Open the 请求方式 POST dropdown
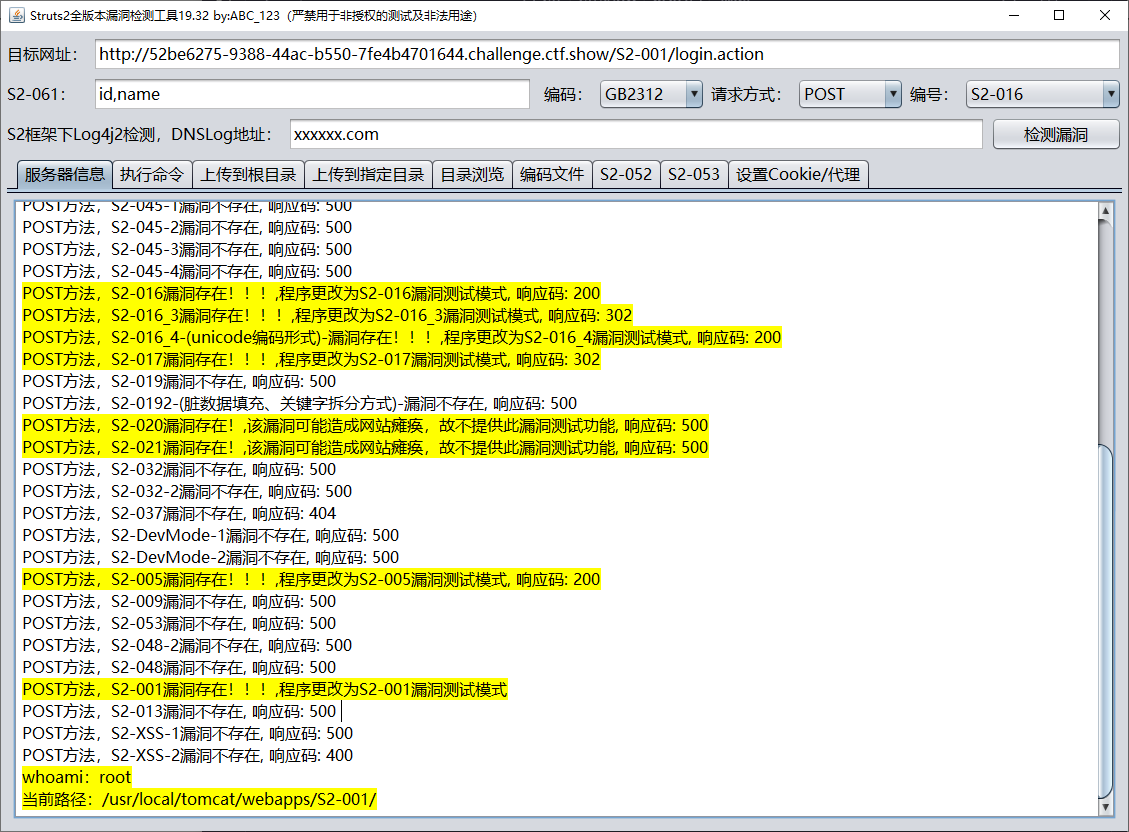 [x=850, y=94]
